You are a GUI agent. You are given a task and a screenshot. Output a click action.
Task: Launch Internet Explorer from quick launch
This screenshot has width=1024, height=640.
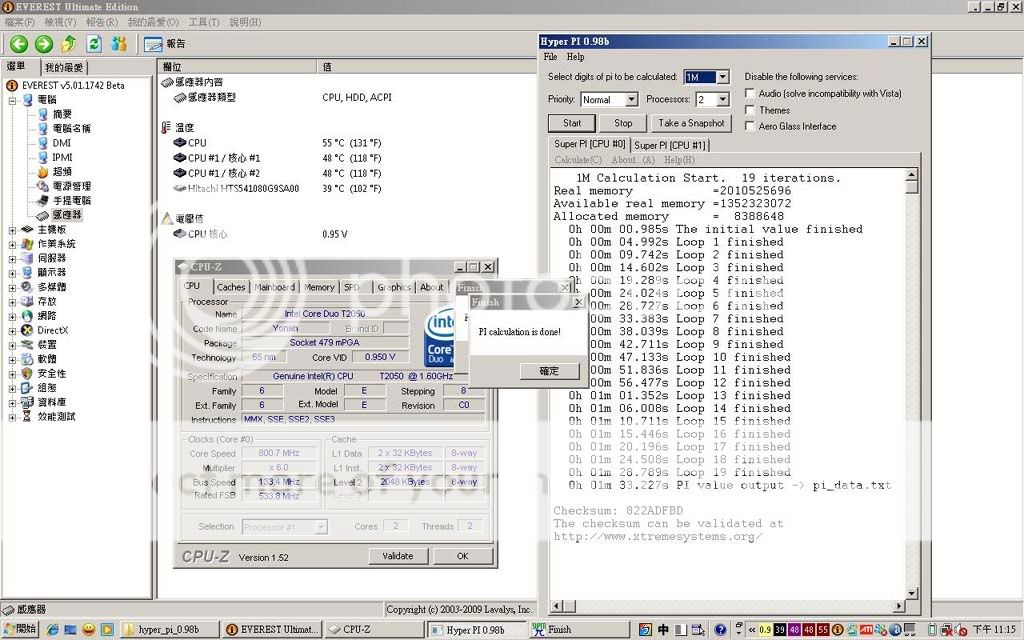tap(52, 630)
